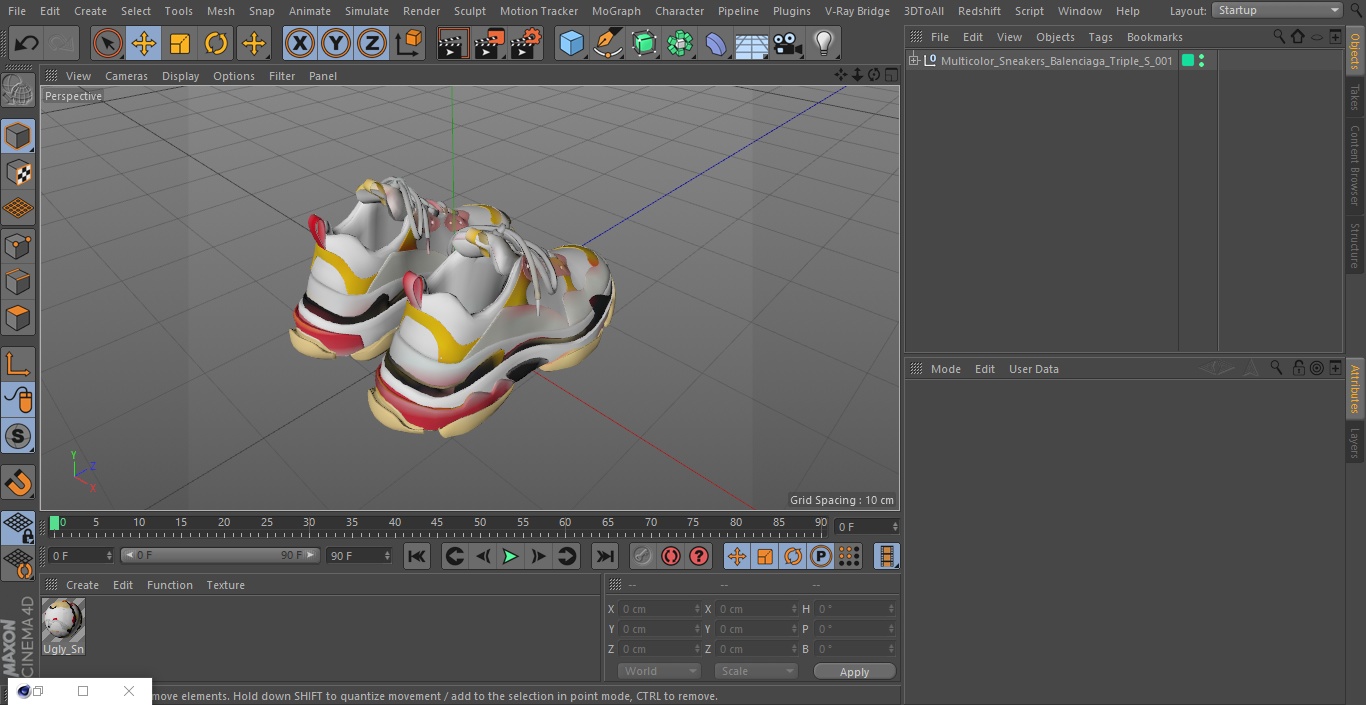Add a deformer object
This screenshot has width=1366, height=705.
(716, 43)
